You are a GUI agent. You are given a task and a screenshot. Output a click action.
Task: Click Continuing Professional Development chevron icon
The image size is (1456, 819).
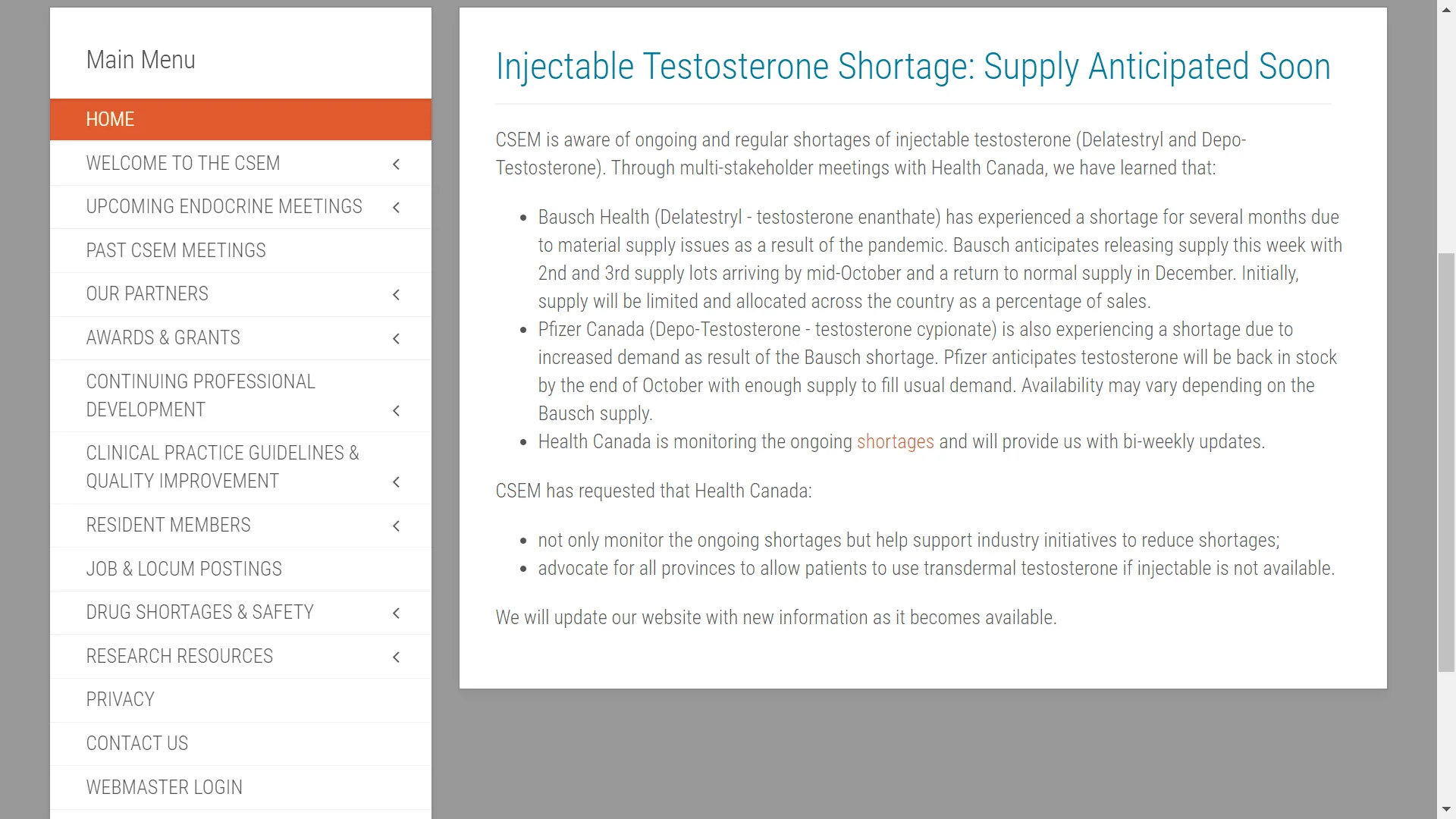(x=396, y=410)
